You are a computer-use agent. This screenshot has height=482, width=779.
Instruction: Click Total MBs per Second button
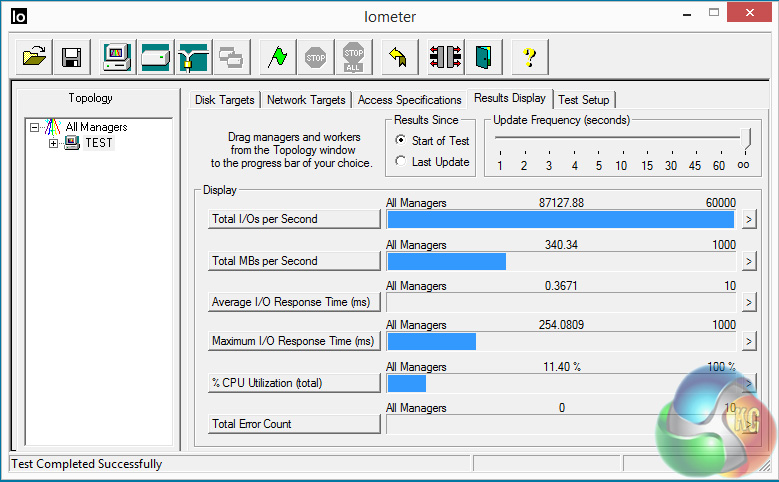(x=294, y=261)
